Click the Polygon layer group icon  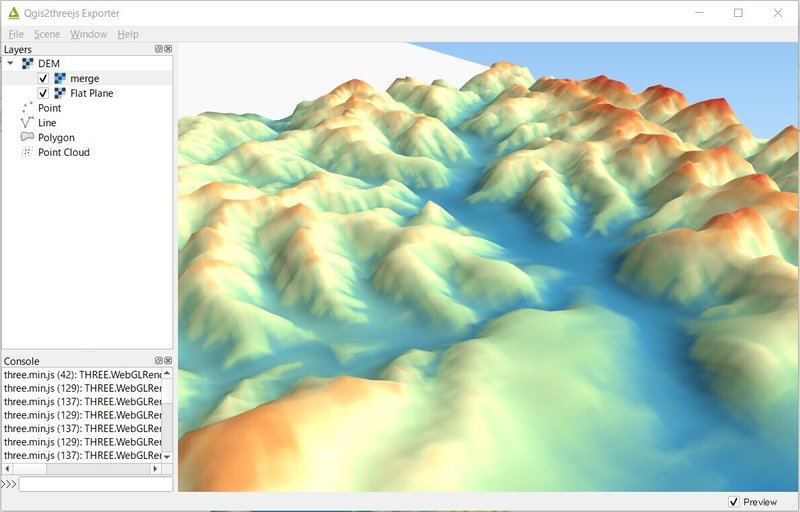pos(27,137)
